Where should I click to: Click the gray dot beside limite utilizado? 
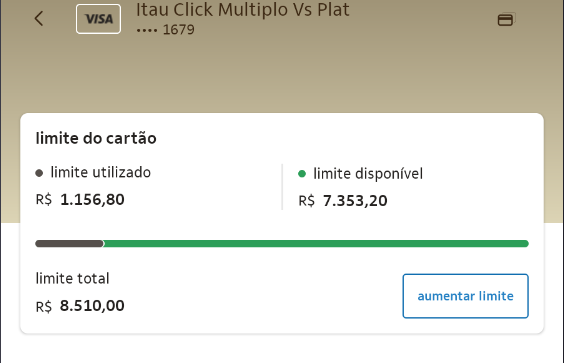39,173
